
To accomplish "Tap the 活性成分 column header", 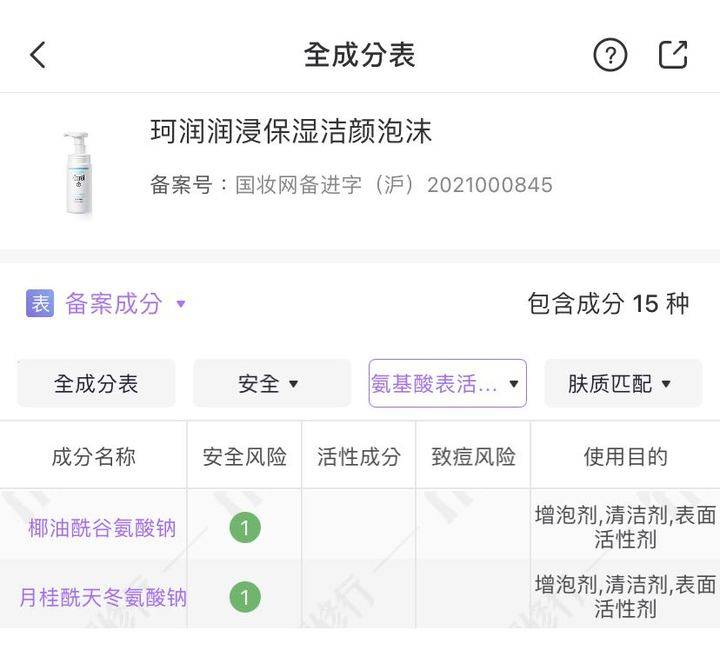I will [x=359, y=457].
